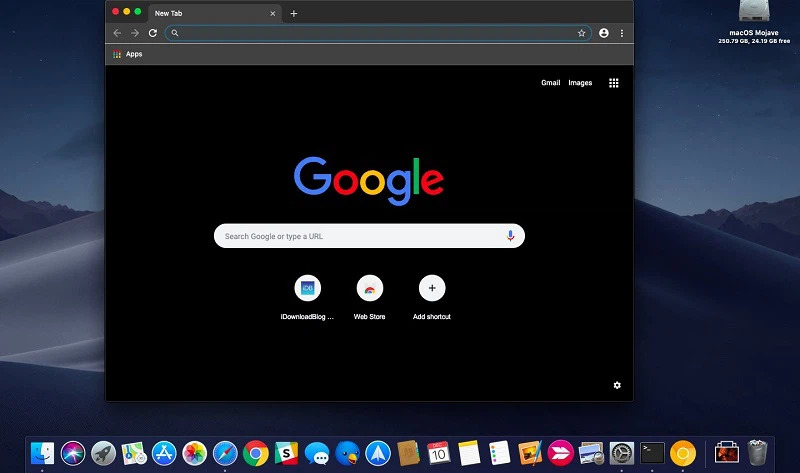Open Reminders from the Dock

(499, 453)
